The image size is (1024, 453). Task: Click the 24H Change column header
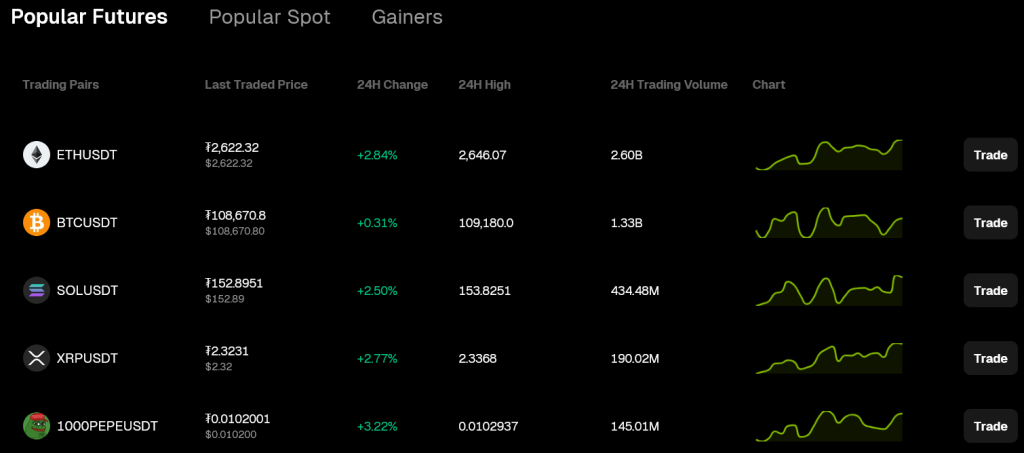(392, 85)
